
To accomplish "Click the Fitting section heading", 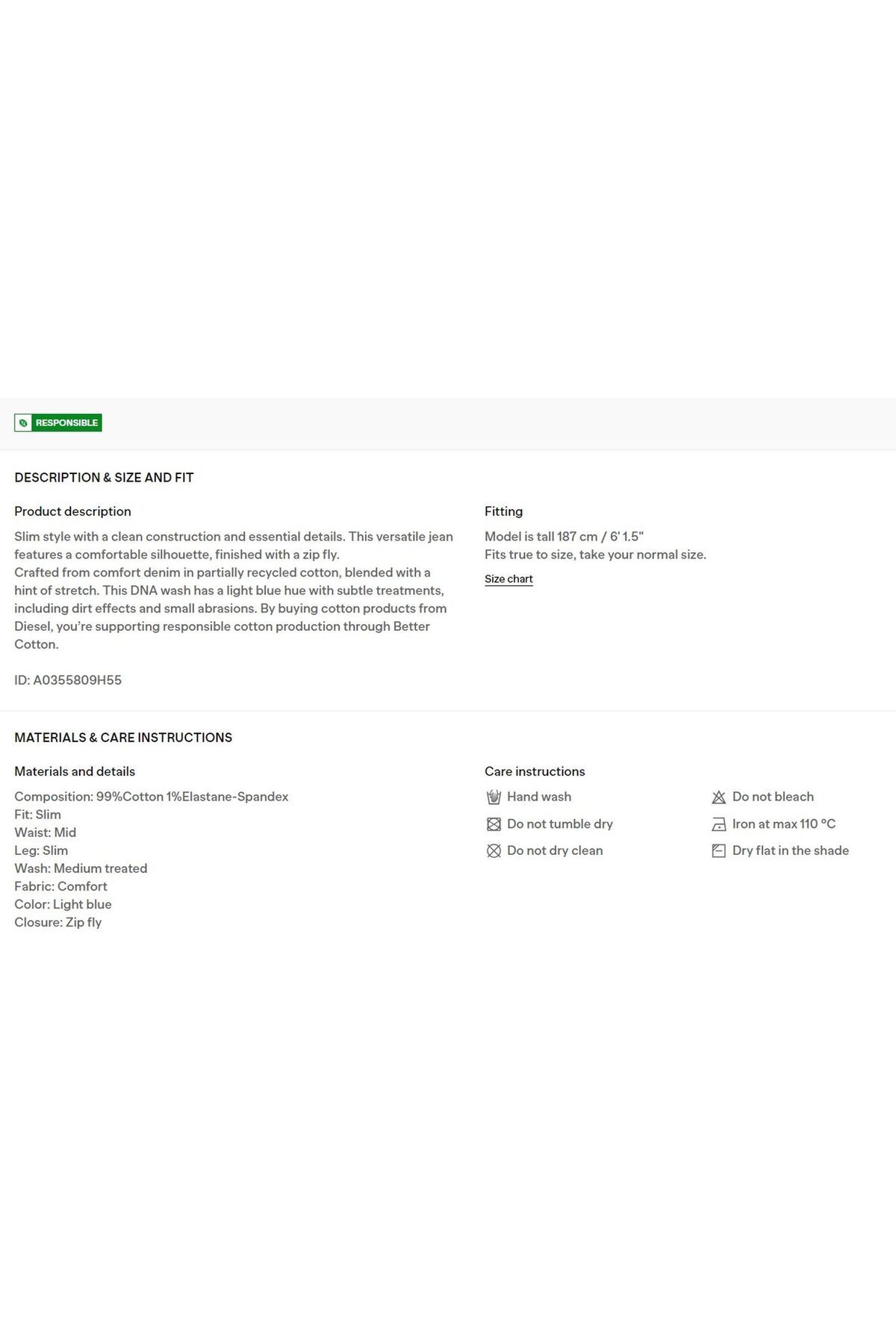I will (504, 511).
